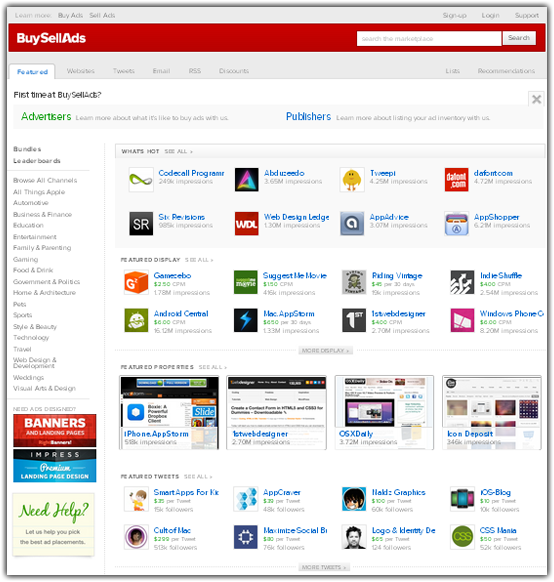Image resolution: width=554 pixels, height=582 pixels.
Task: Open the Abduzeedo colorful triangle icon
Action: pos(246,180)
